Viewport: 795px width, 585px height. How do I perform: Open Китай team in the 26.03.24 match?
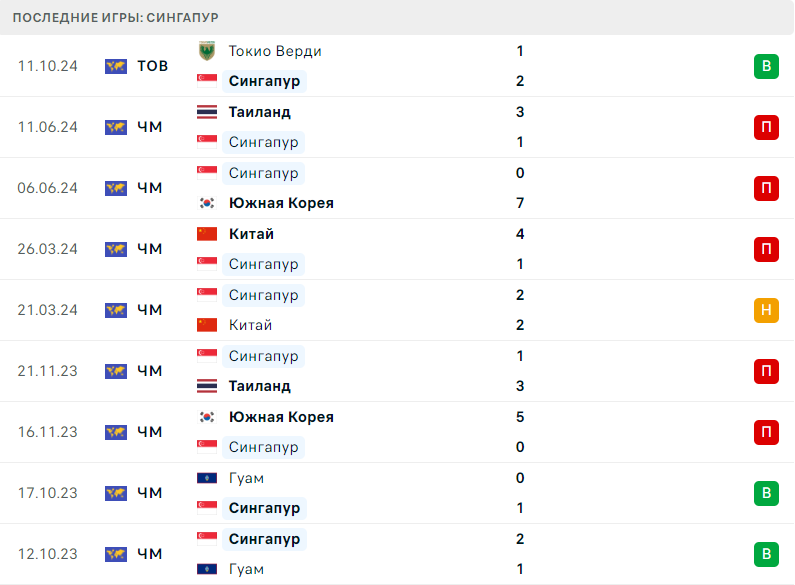[x=251, y=234]
